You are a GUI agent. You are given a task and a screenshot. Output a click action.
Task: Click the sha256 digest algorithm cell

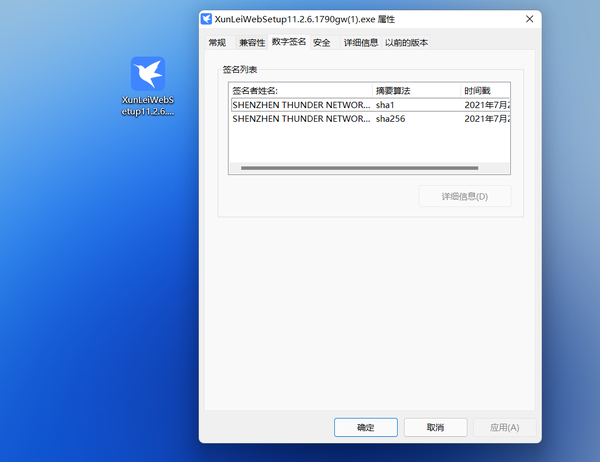coord(390,119)
